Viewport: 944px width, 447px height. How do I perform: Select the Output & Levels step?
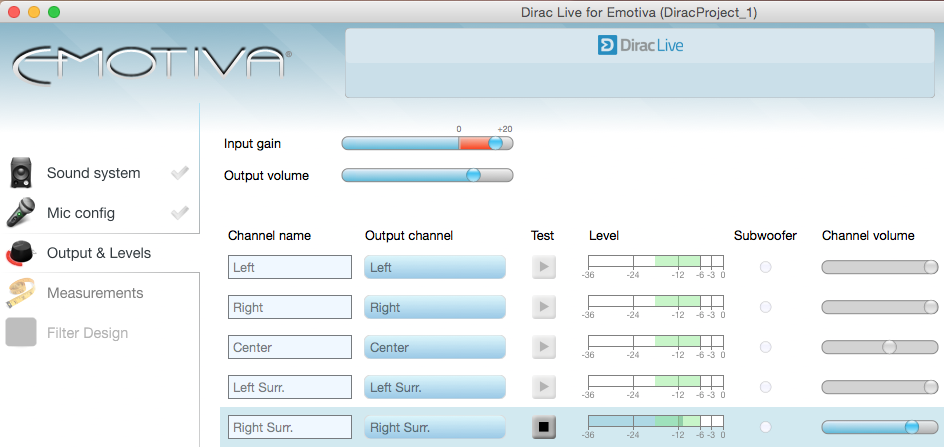click(99, 253)
